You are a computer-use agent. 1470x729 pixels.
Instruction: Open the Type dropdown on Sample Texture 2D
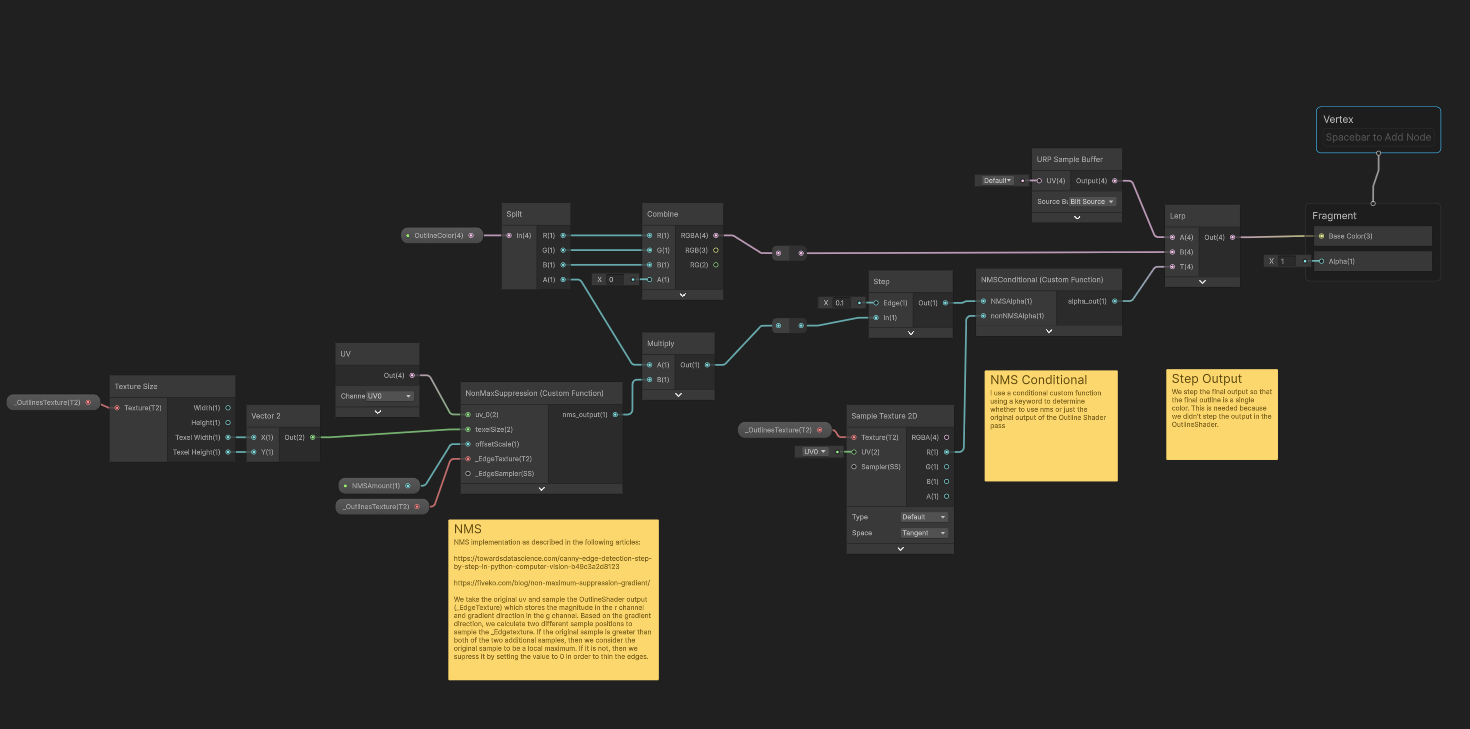tap(924, 517)
